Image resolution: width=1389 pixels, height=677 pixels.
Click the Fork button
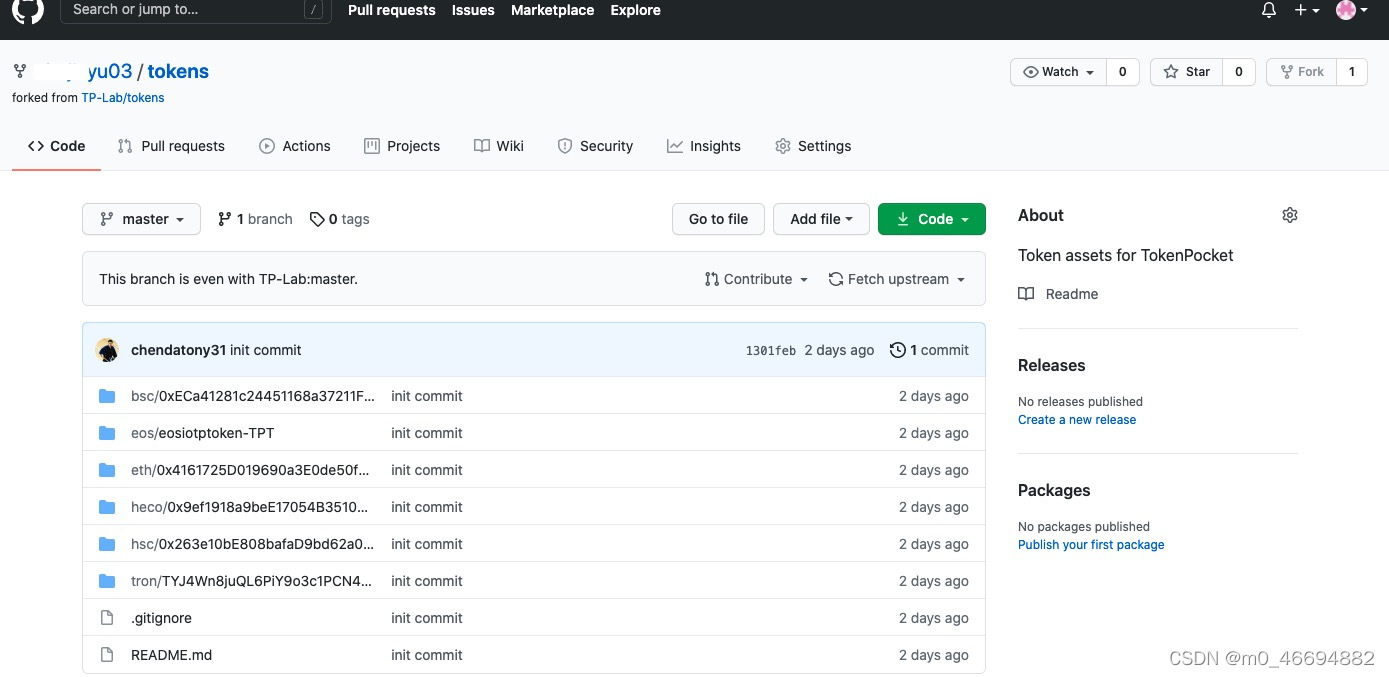[x=1301, y=72]
